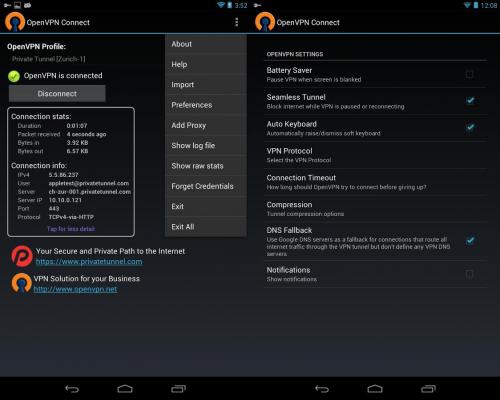The width and height of the screenshot is (500, 400).
Task: Click the Bytes out value 6.57 KB
Action: click(77, 151)
